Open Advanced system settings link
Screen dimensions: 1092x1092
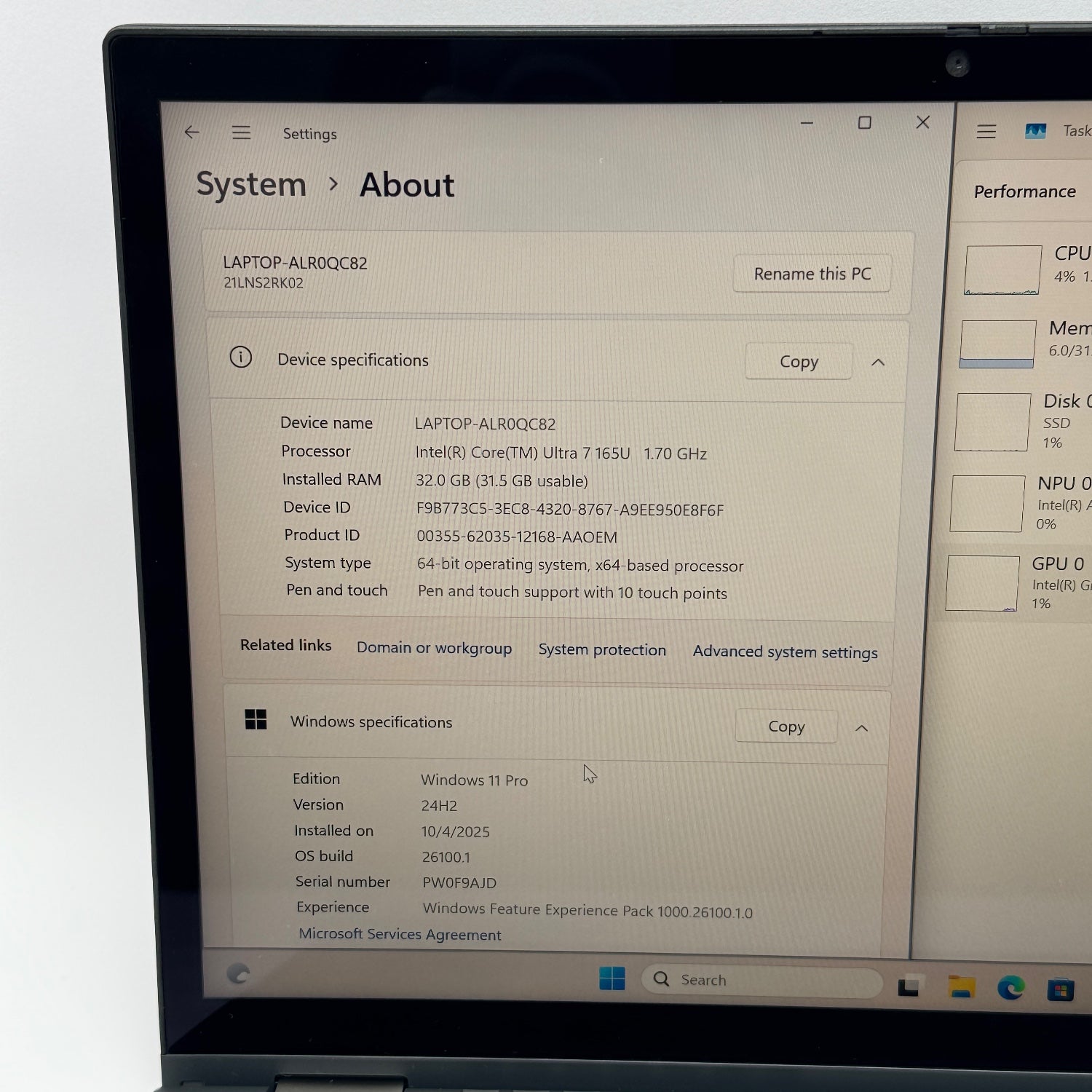785,652
